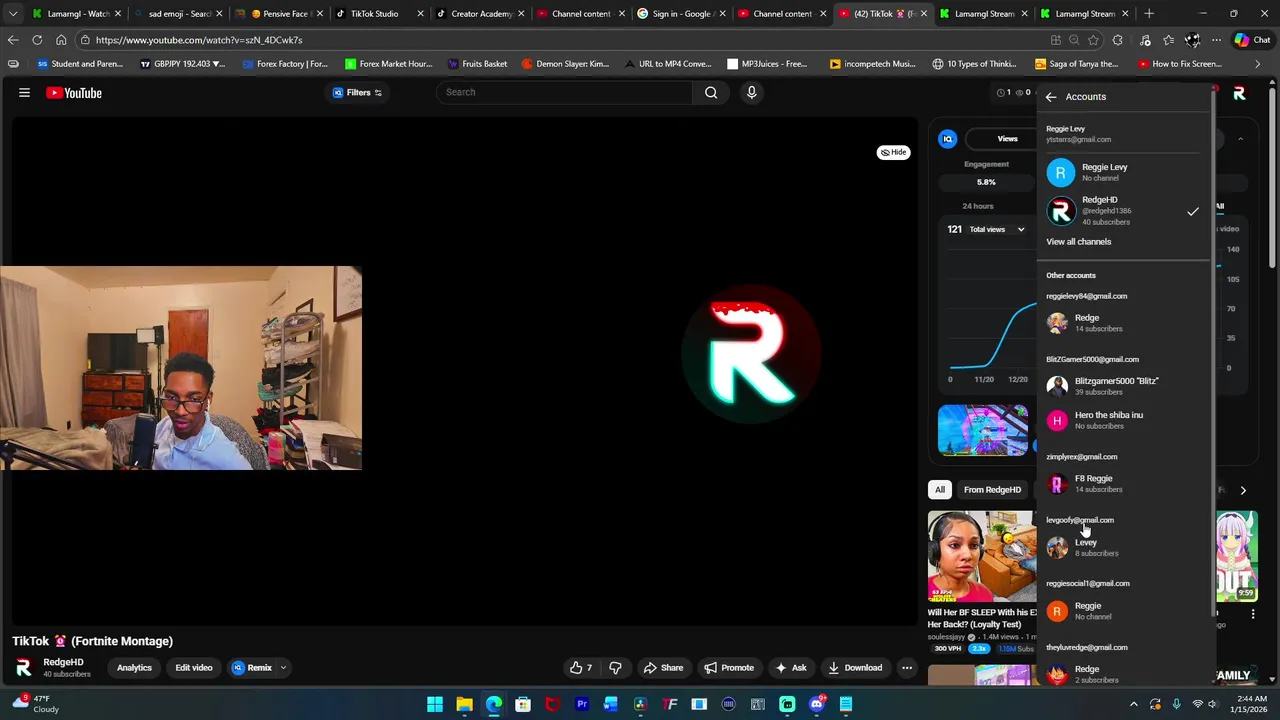Click the Promote button
Image resolution: width=1280 pixels, height=720 pixels.
pos(728,668)
